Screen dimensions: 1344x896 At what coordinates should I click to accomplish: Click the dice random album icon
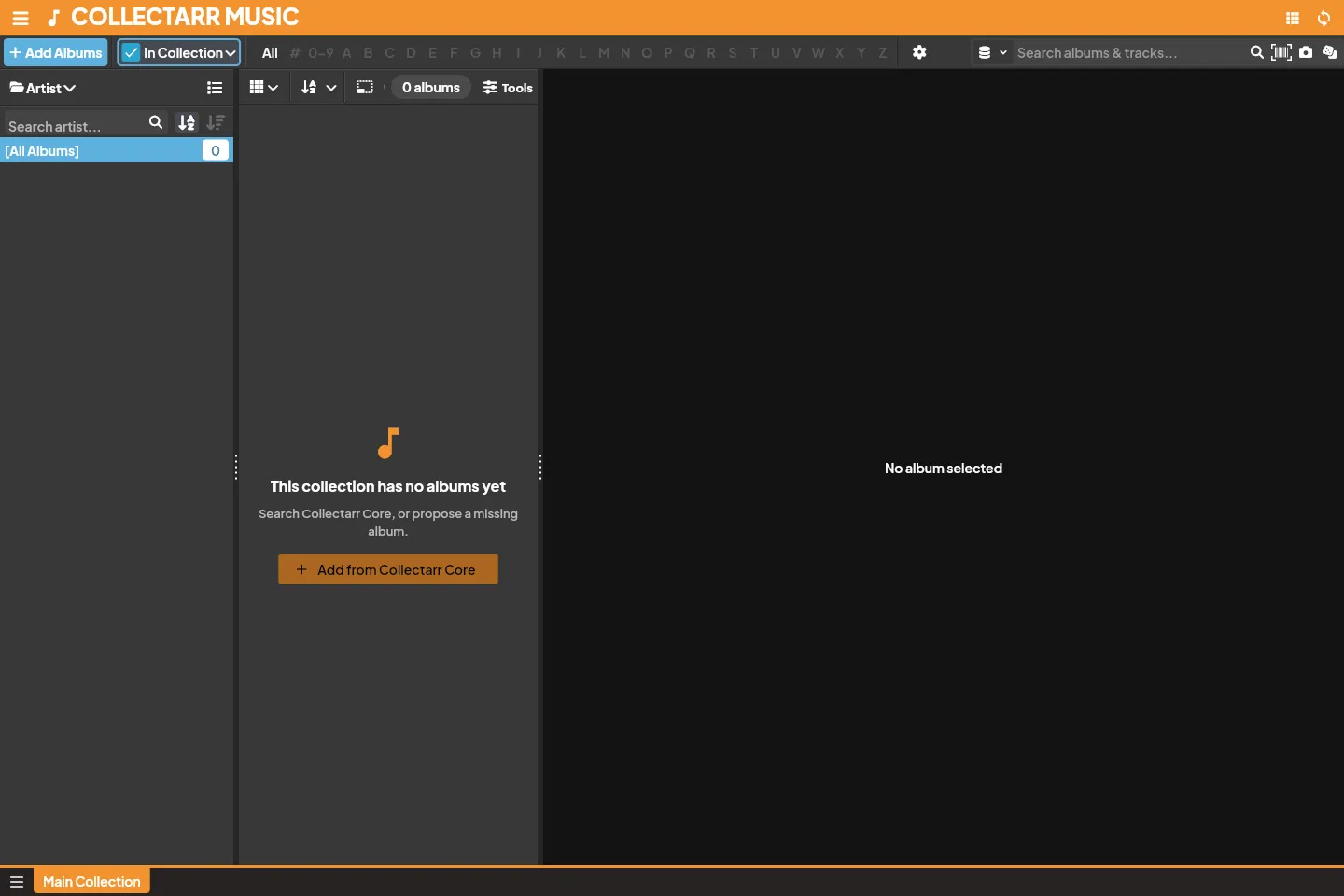(x=1330, y=52)
